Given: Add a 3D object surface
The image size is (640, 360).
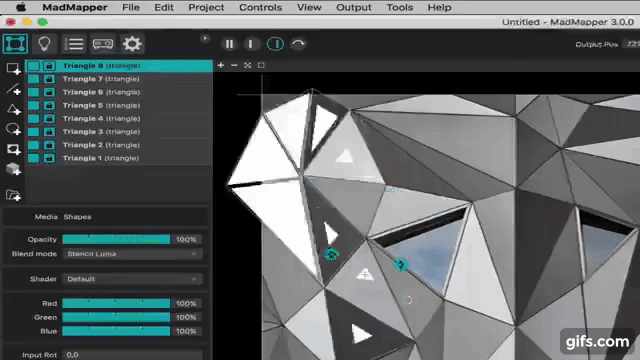Looking at the screenshot, I should (x=13, y=169).
